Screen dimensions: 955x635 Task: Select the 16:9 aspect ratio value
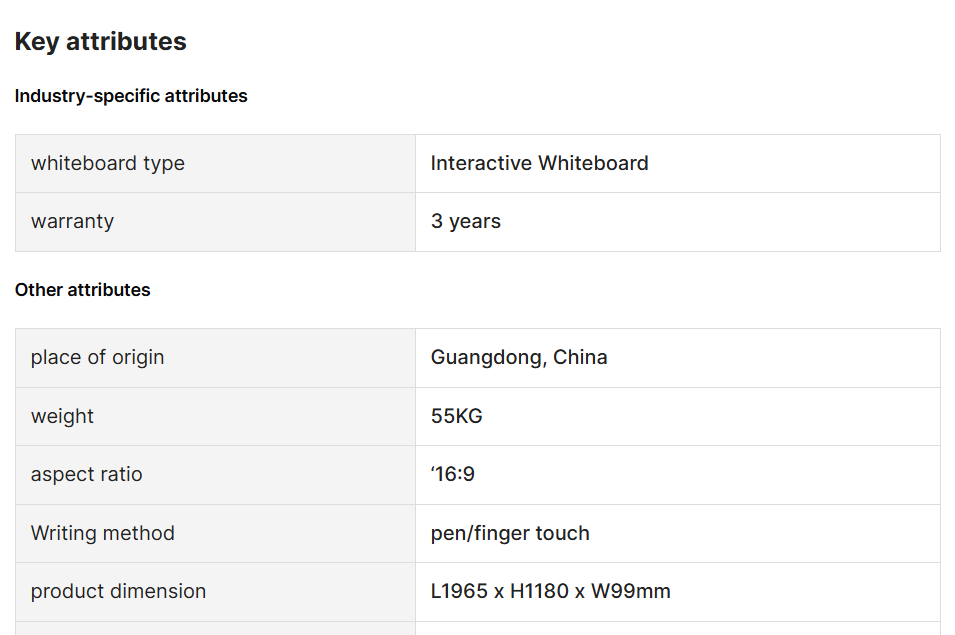point(453,474)
